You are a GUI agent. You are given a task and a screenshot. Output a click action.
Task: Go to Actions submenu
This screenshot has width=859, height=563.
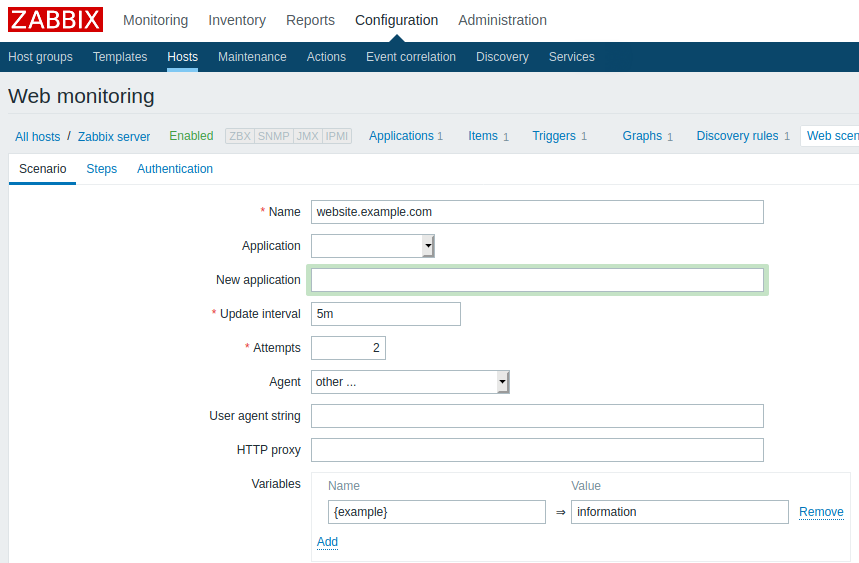click(x=326, y=57)
